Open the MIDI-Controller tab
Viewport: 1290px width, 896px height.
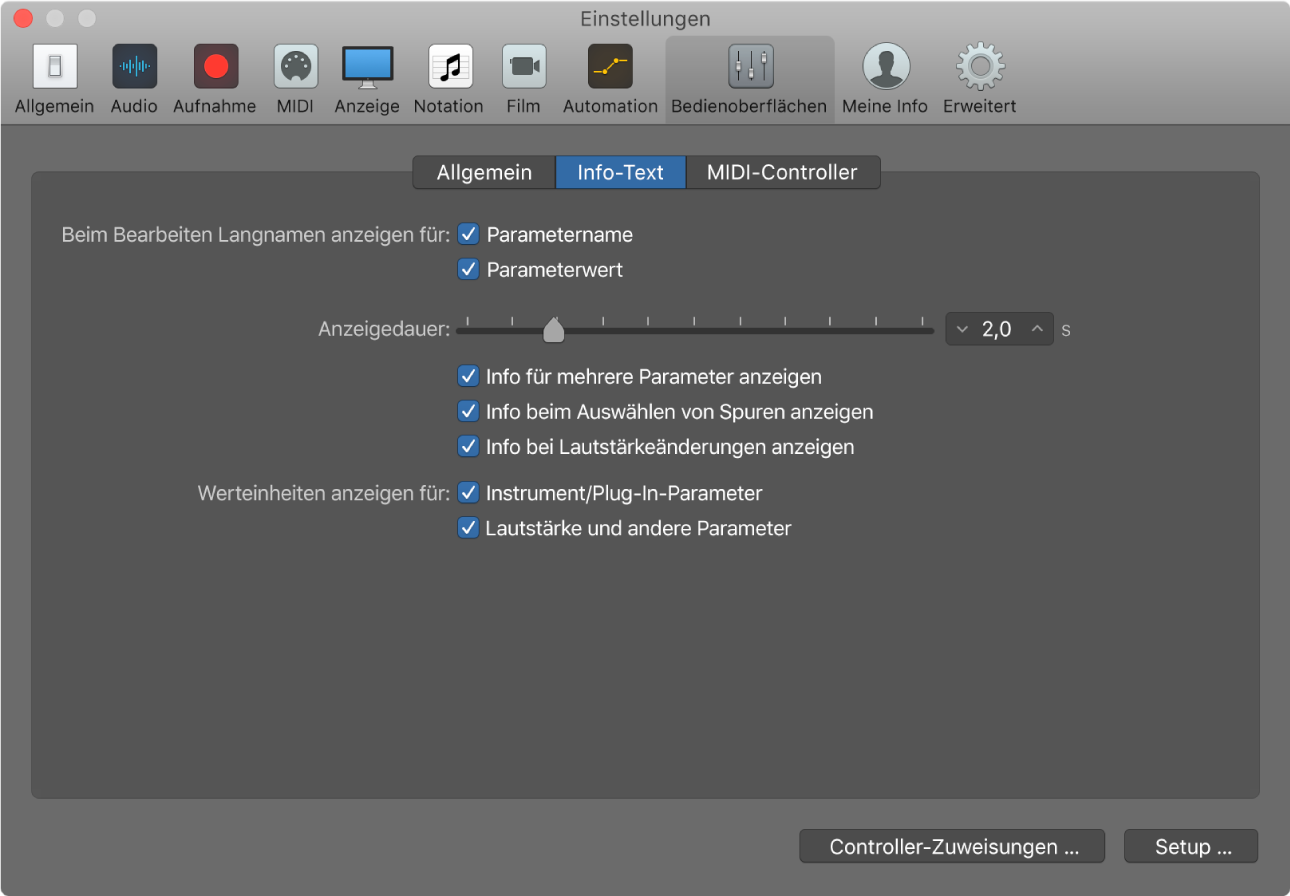coord(783,172)
